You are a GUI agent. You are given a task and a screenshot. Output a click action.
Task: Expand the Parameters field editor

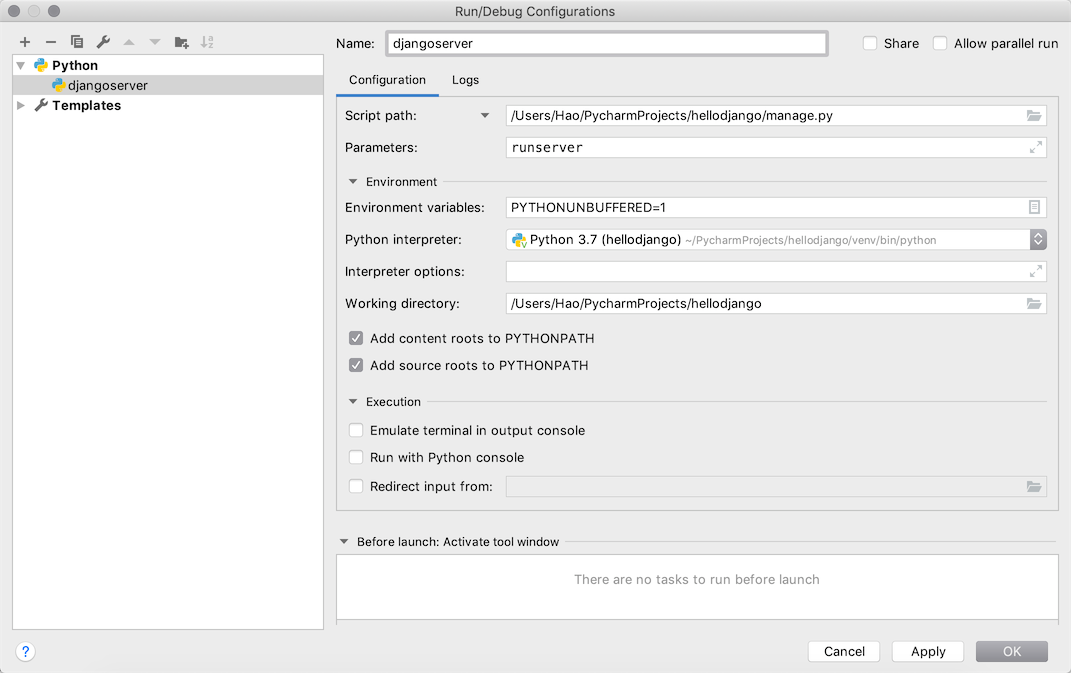click(x=1036, y=147)
